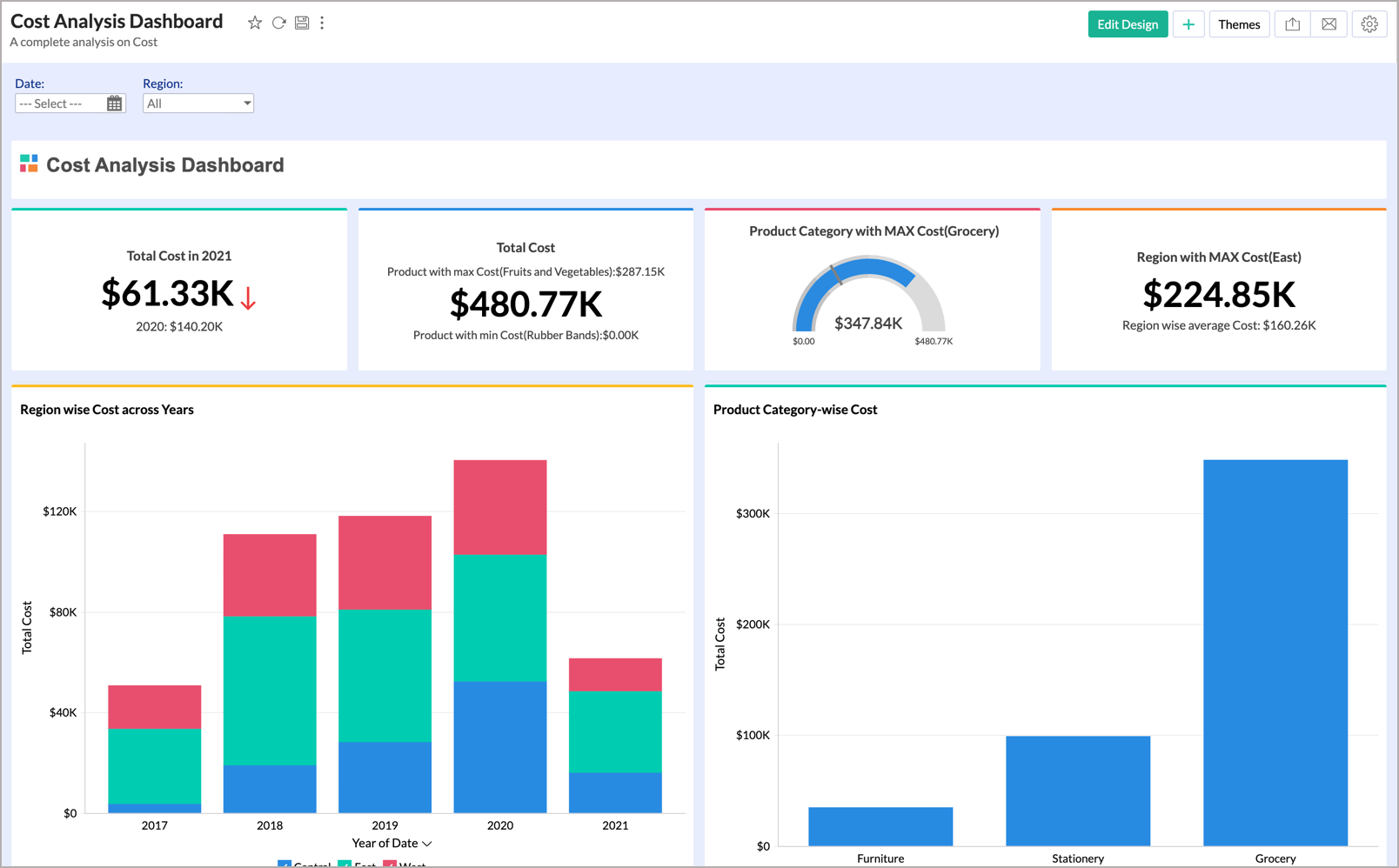
Task: Toggle the East legend checkbox
Action: pos(345,864)
